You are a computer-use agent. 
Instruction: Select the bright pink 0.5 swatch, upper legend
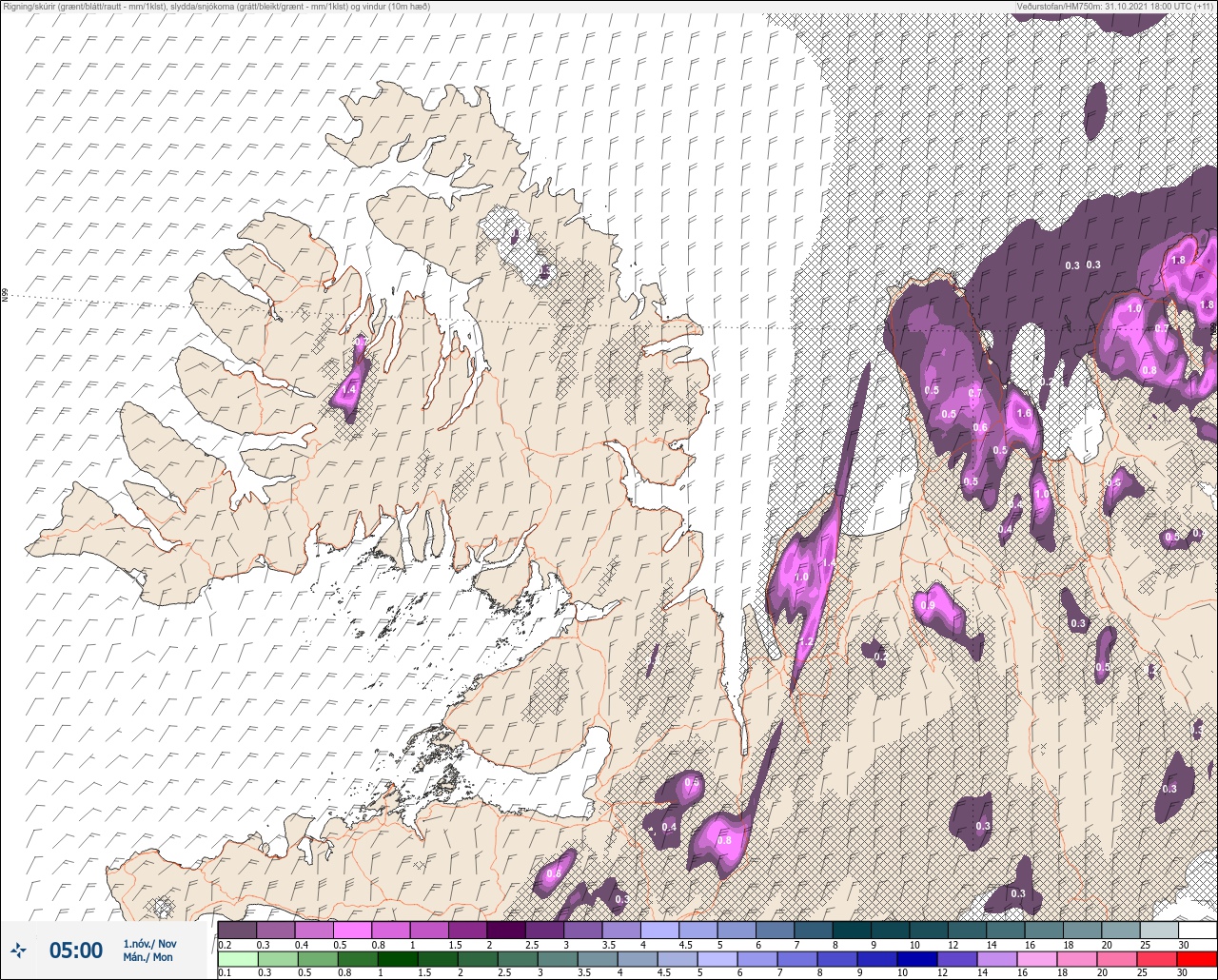352,930
